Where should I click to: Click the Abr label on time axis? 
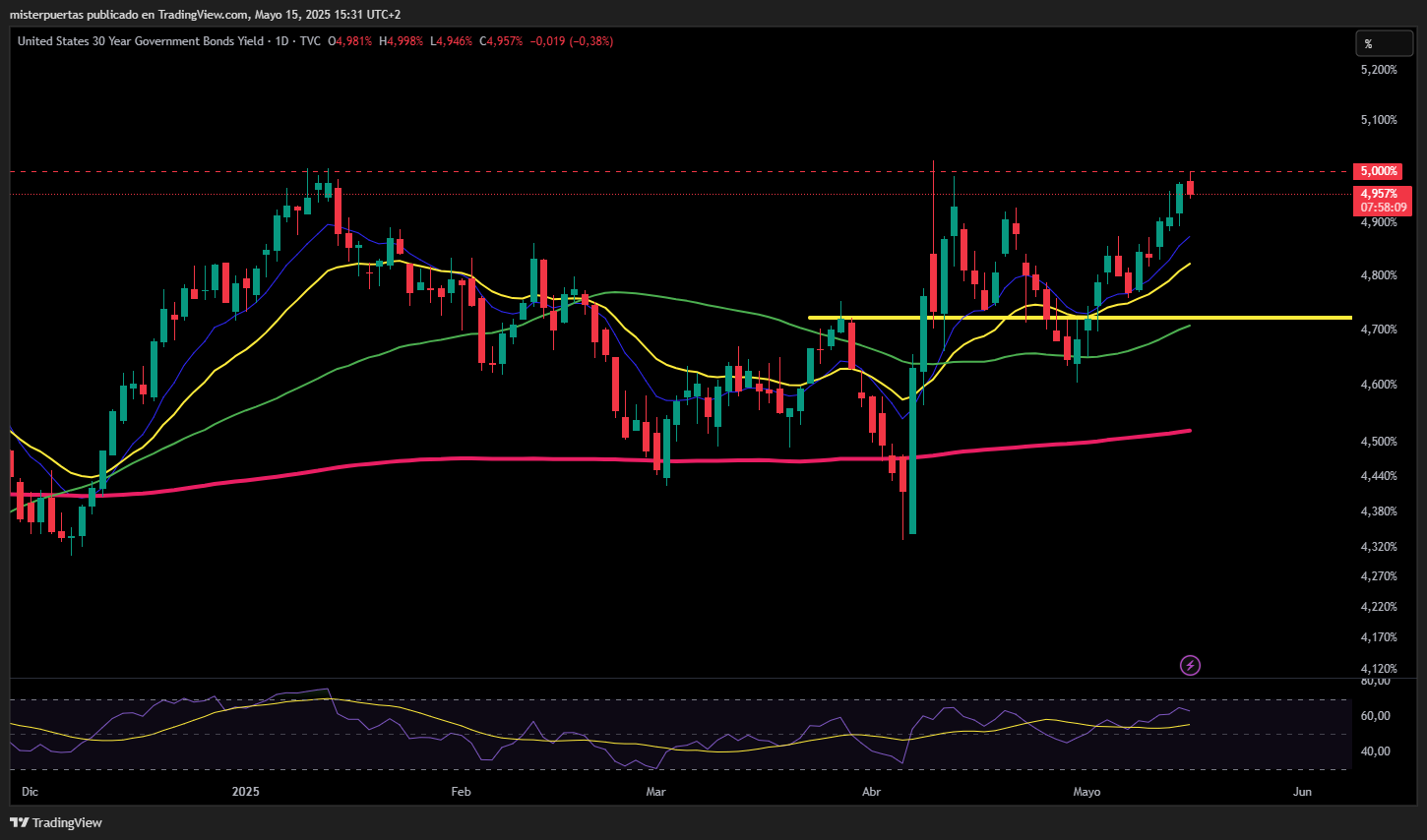(x=871, y=792)
